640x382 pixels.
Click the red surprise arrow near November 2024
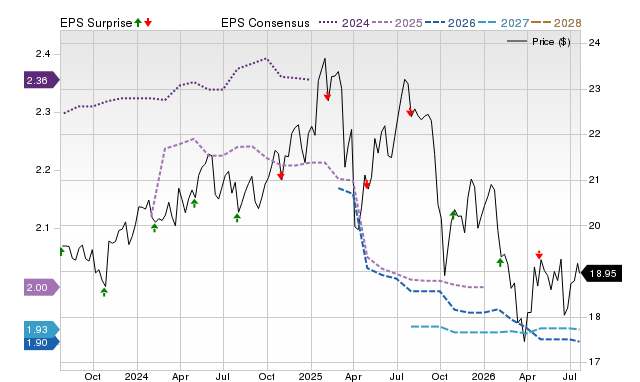pyautogui.click(x=280, y=175)
